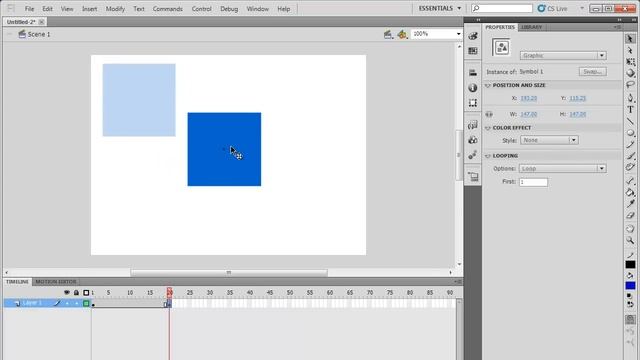The height and width of the screenshot is (360, 640).
Task: Toggle show all layers as outlines
Action: pos(86,293)
